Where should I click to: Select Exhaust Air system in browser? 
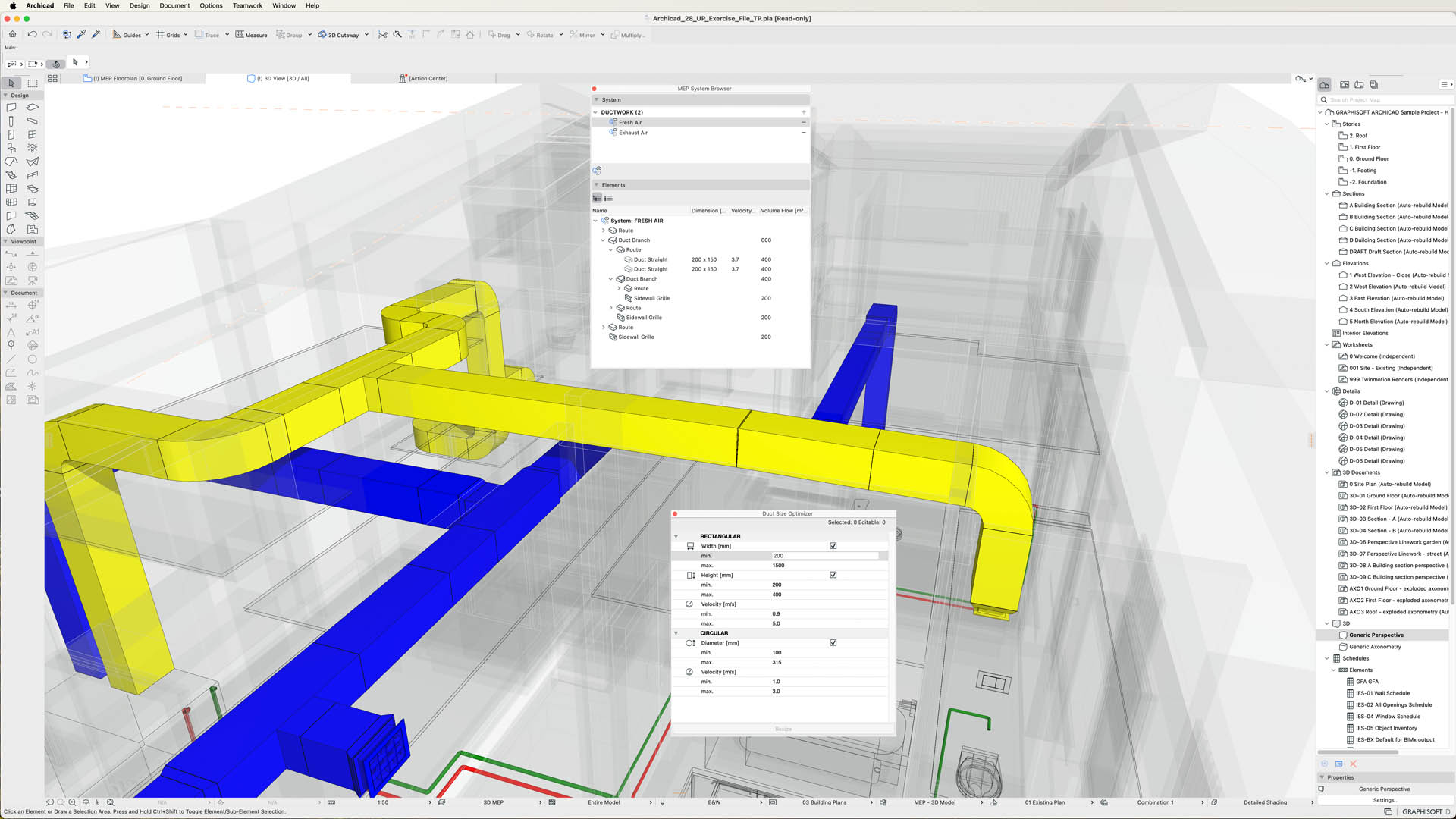point(632,133)
